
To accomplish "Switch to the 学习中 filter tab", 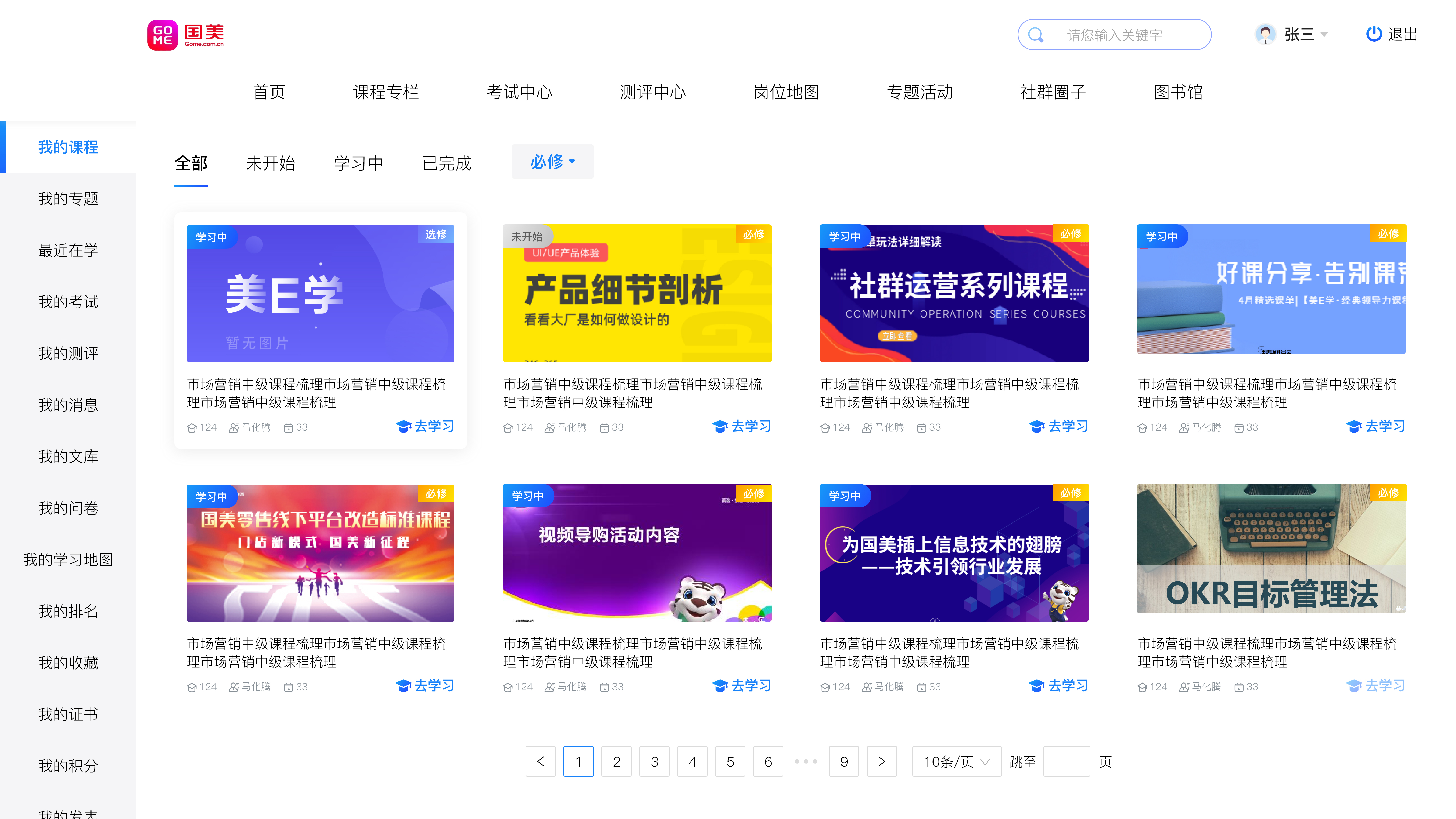I will (359, 163).
